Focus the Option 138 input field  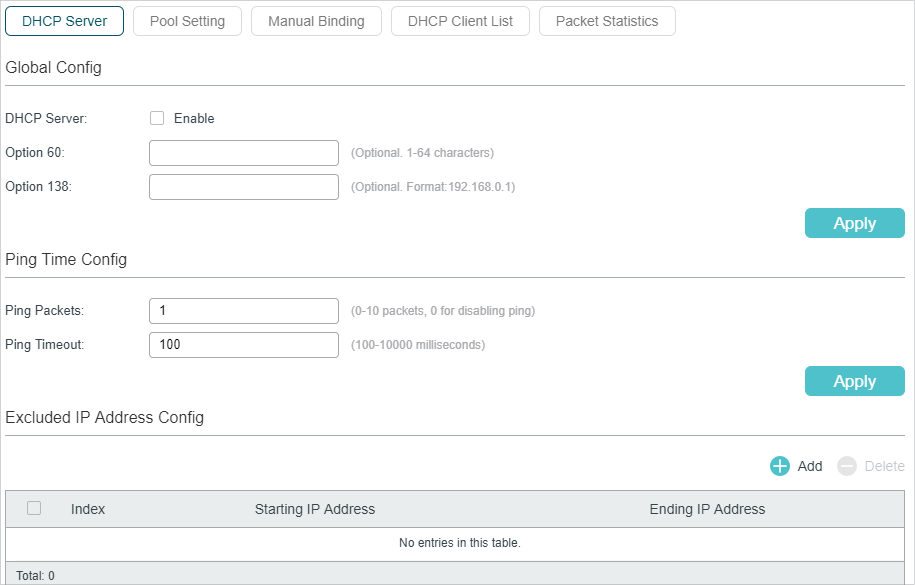(x=244, y=187)
